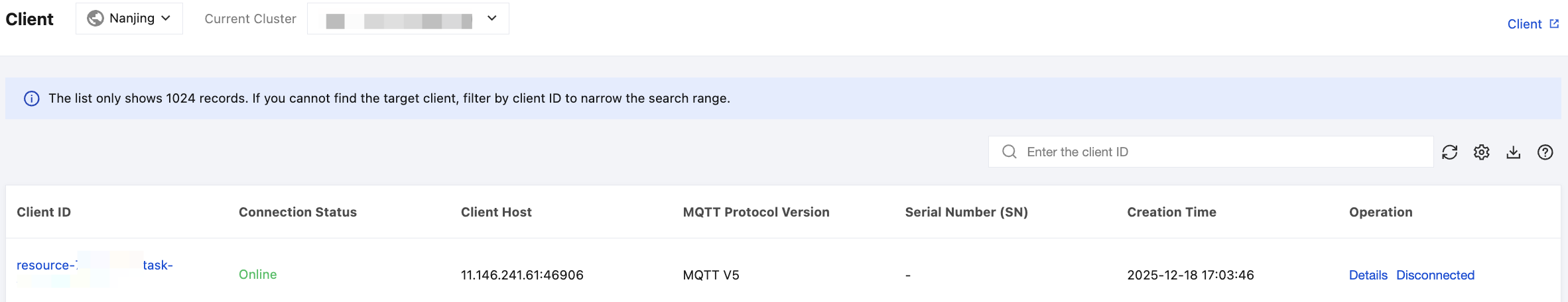Click the Client ID column header
The width and height of the screenshot is (1568, 302).
point(44,212)
